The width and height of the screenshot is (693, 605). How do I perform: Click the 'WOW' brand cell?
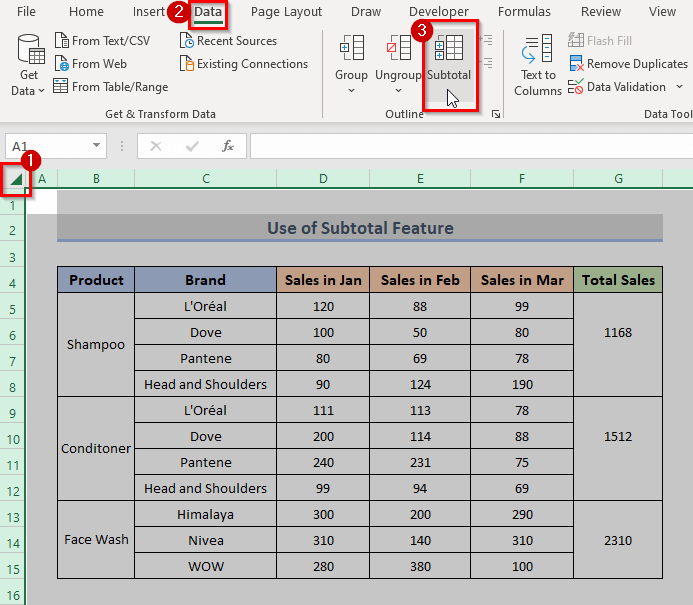tap(206, 566)
